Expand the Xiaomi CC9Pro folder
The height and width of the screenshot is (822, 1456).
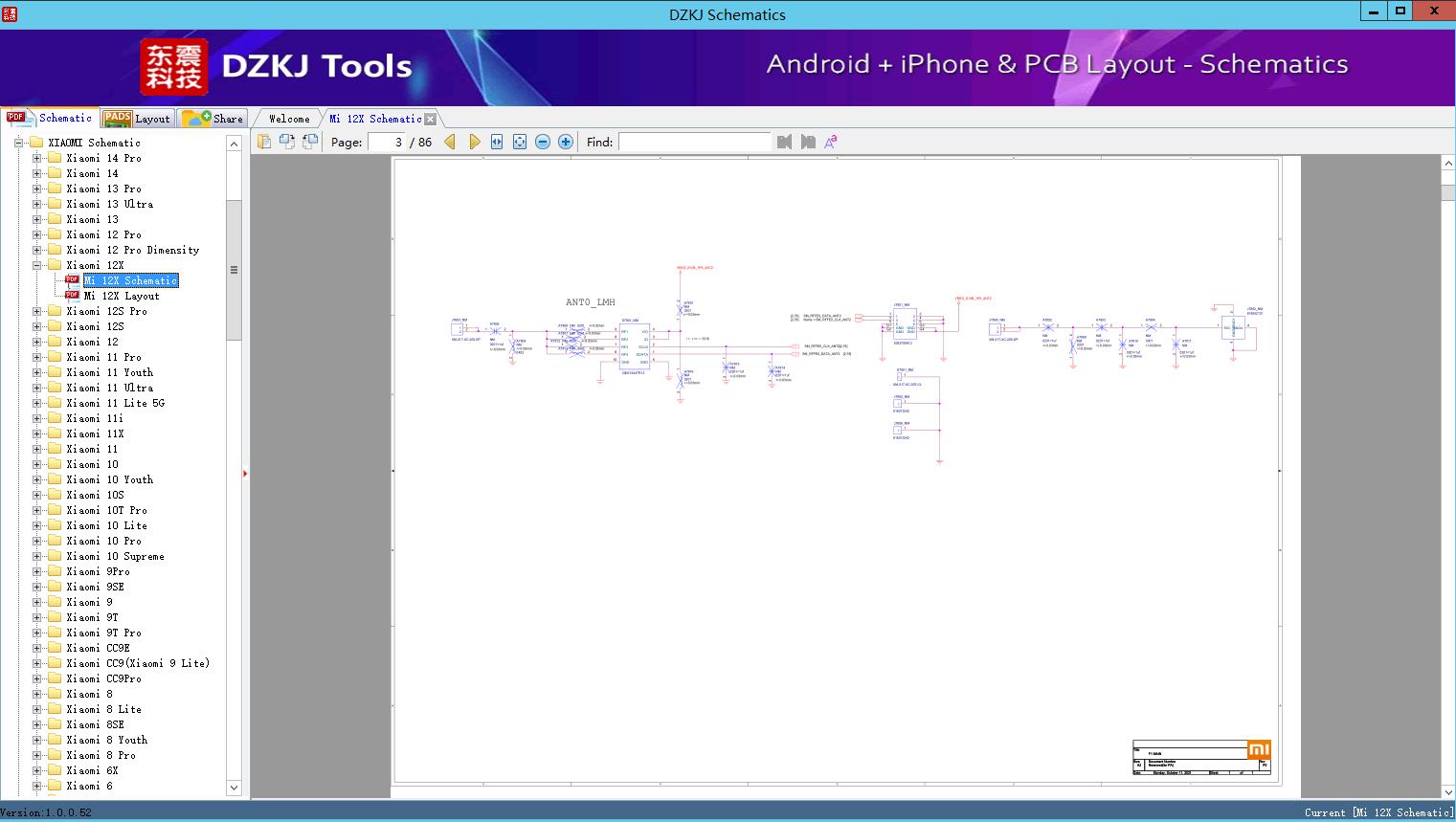[x=36, y=678]
